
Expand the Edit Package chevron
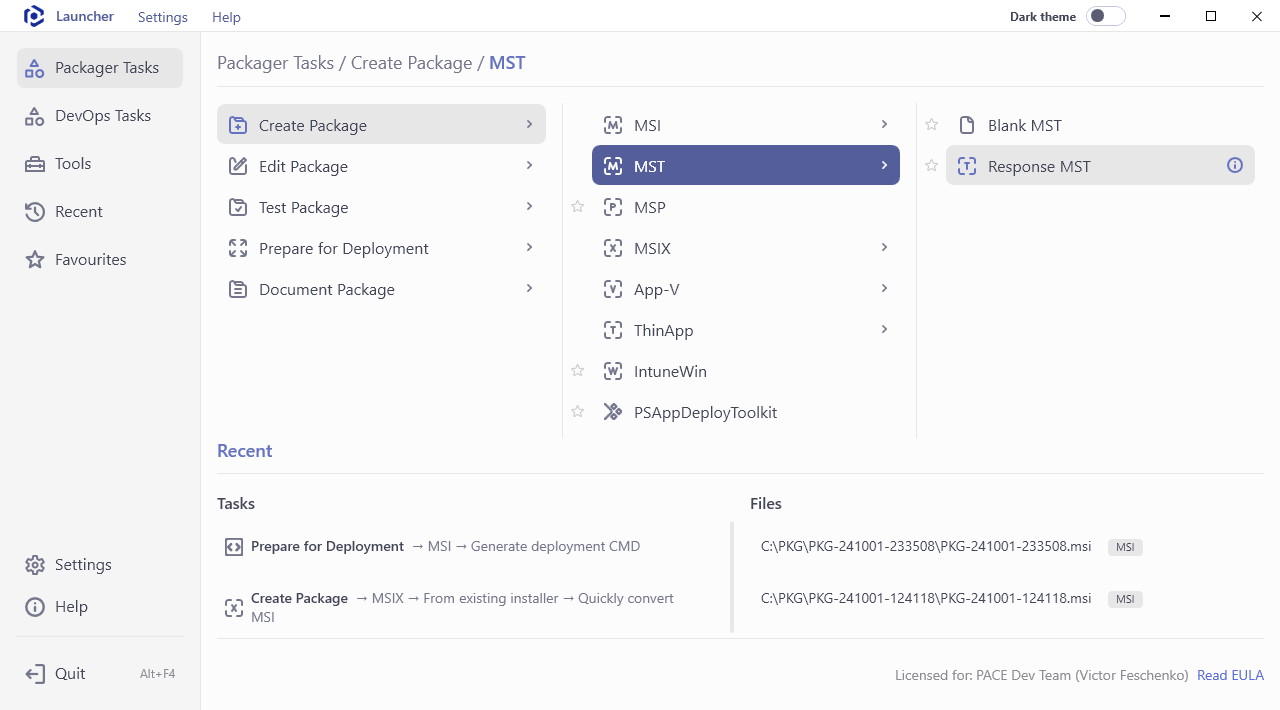(529, 165)
